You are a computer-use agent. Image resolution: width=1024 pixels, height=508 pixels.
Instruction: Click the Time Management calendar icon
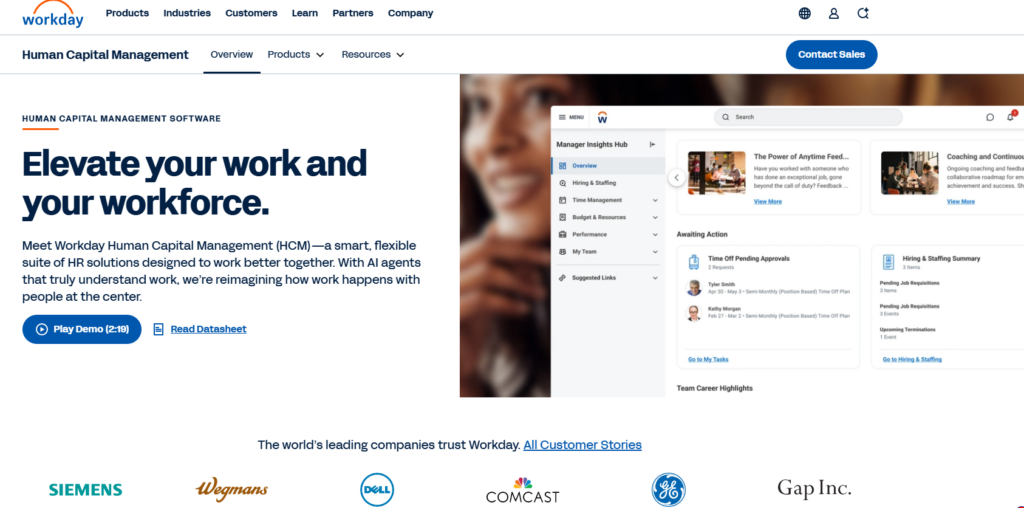tap(562, 200)
